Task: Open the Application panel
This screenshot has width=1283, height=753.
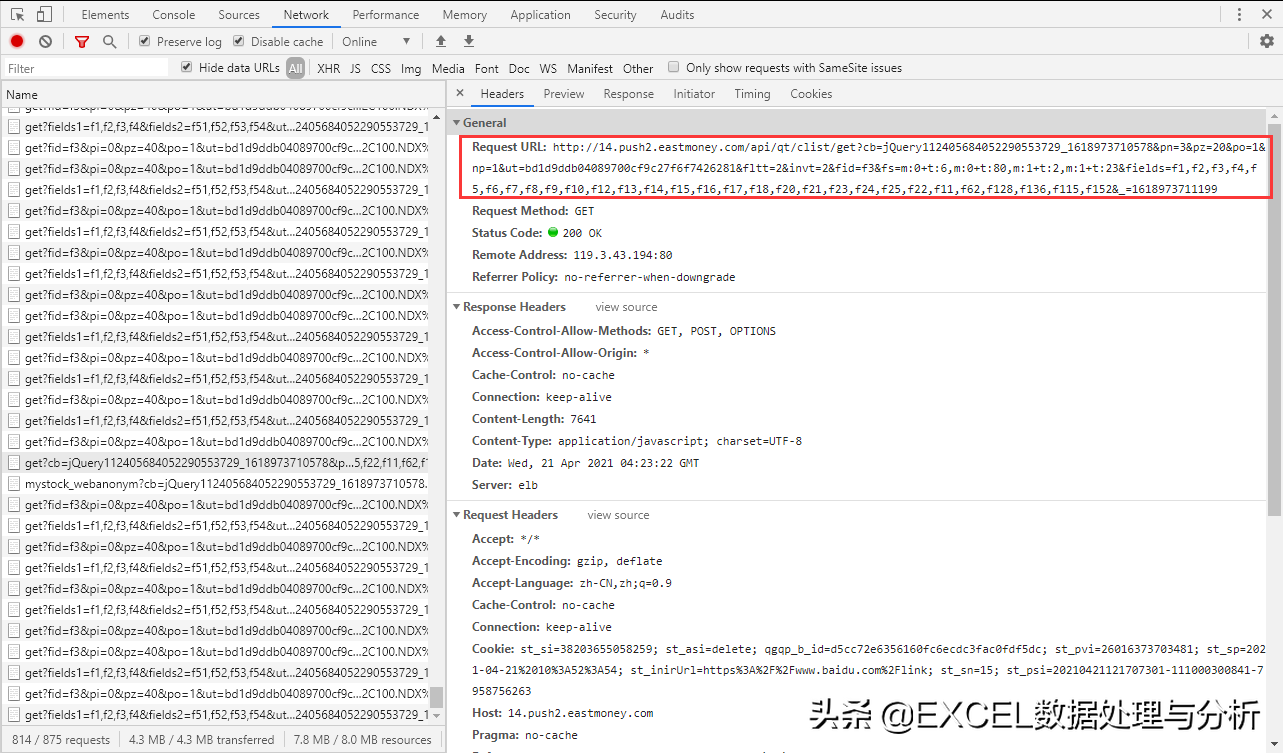Action: 540,14
